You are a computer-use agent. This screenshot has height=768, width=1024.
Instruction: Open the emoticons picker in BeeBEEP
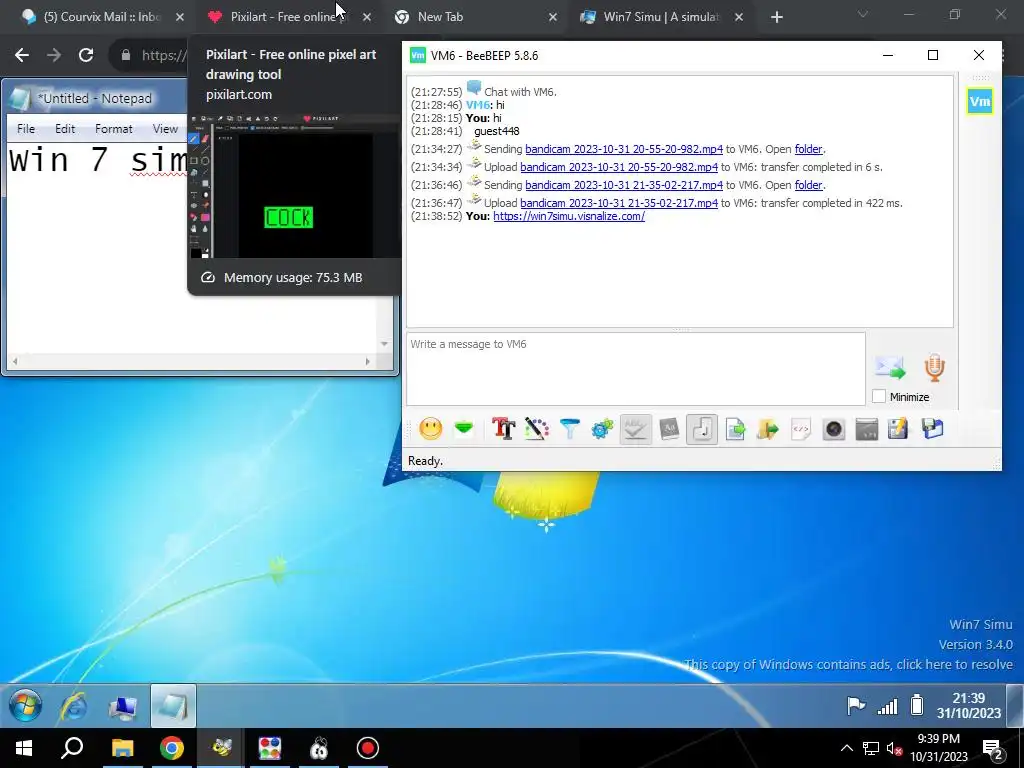(430, 429)
